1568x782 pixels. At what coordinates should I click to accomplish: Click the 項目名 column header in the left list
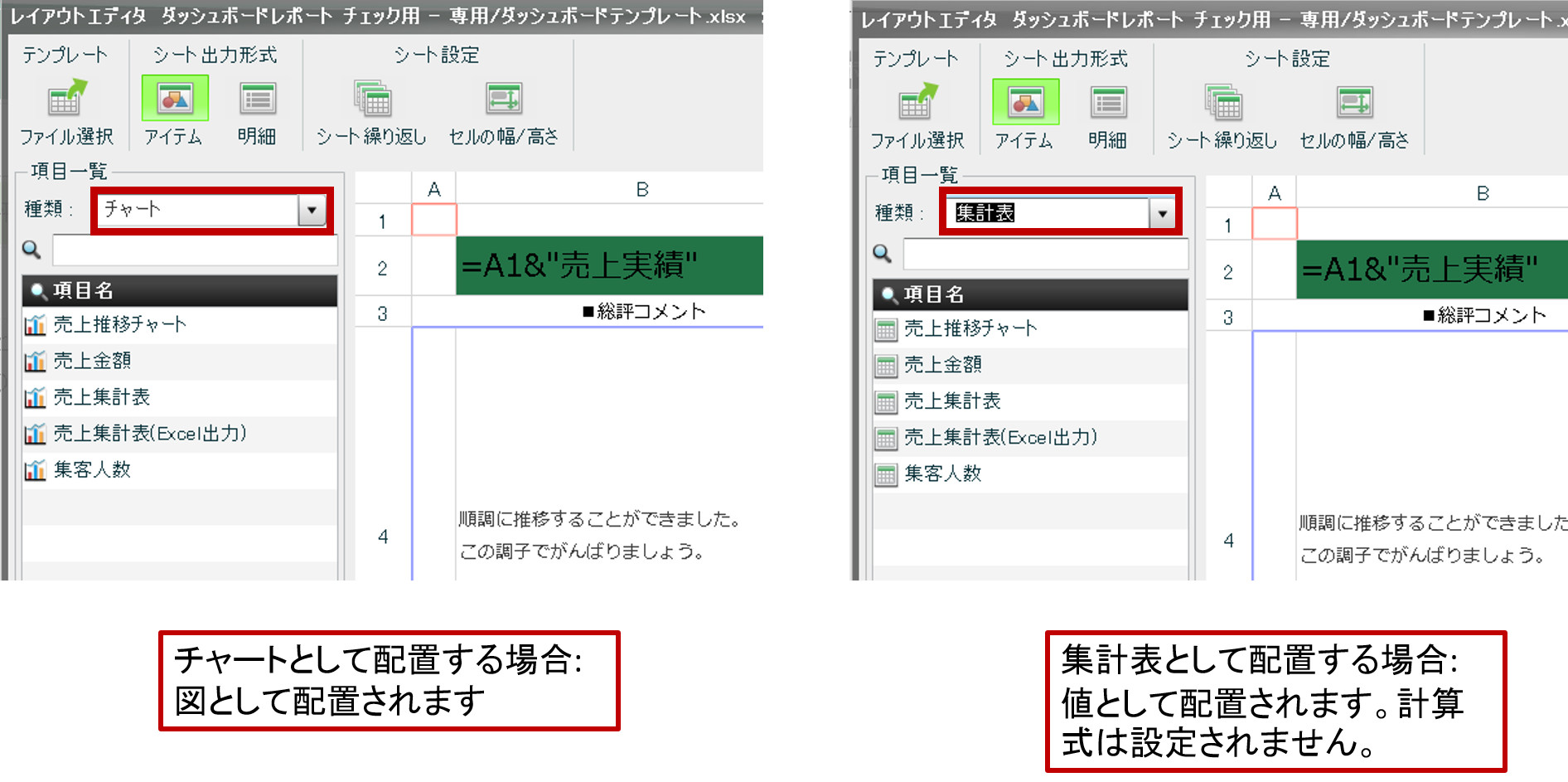[179, 290]
